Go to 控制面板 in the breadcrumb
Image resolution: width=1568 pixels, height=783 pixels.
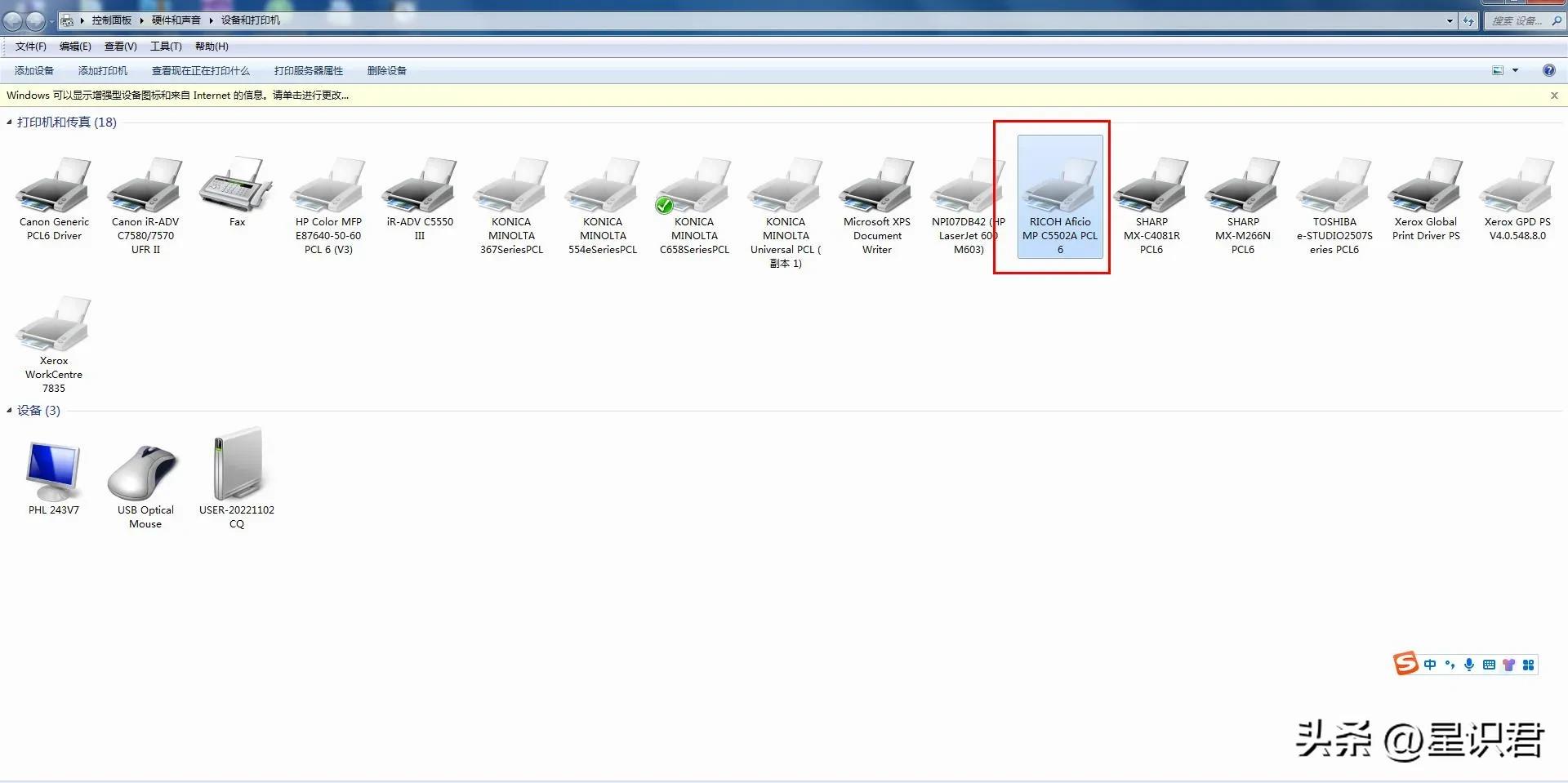[111, 20]
